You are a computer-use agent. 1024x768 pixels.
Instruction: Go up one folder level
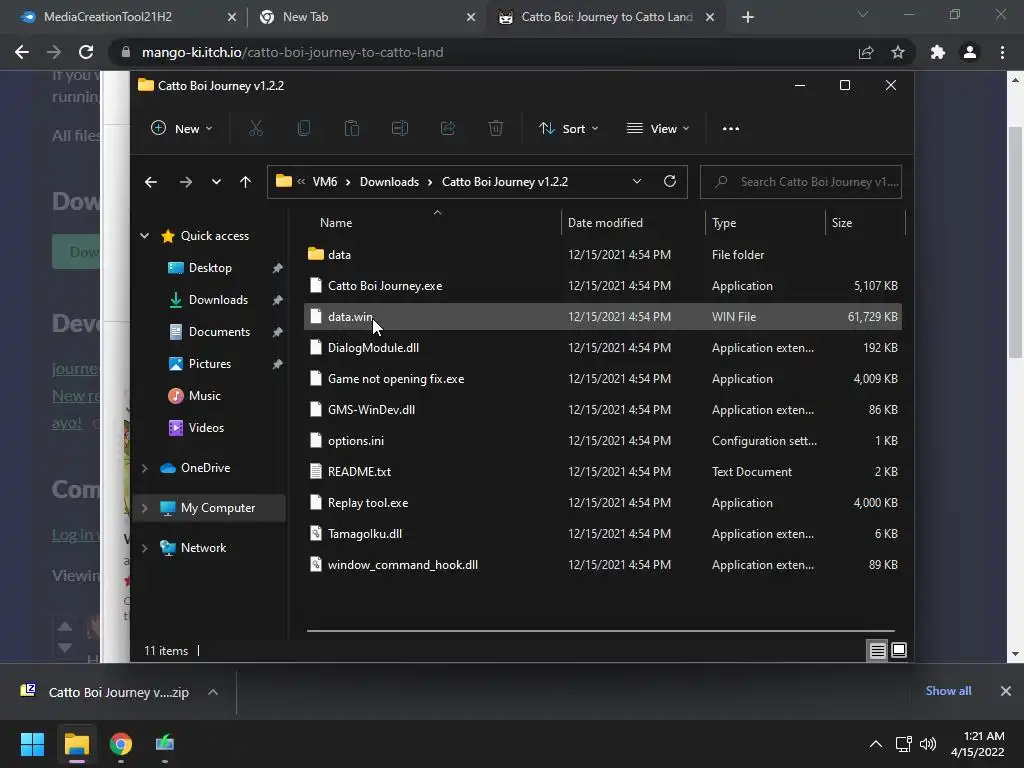point(246,182)
